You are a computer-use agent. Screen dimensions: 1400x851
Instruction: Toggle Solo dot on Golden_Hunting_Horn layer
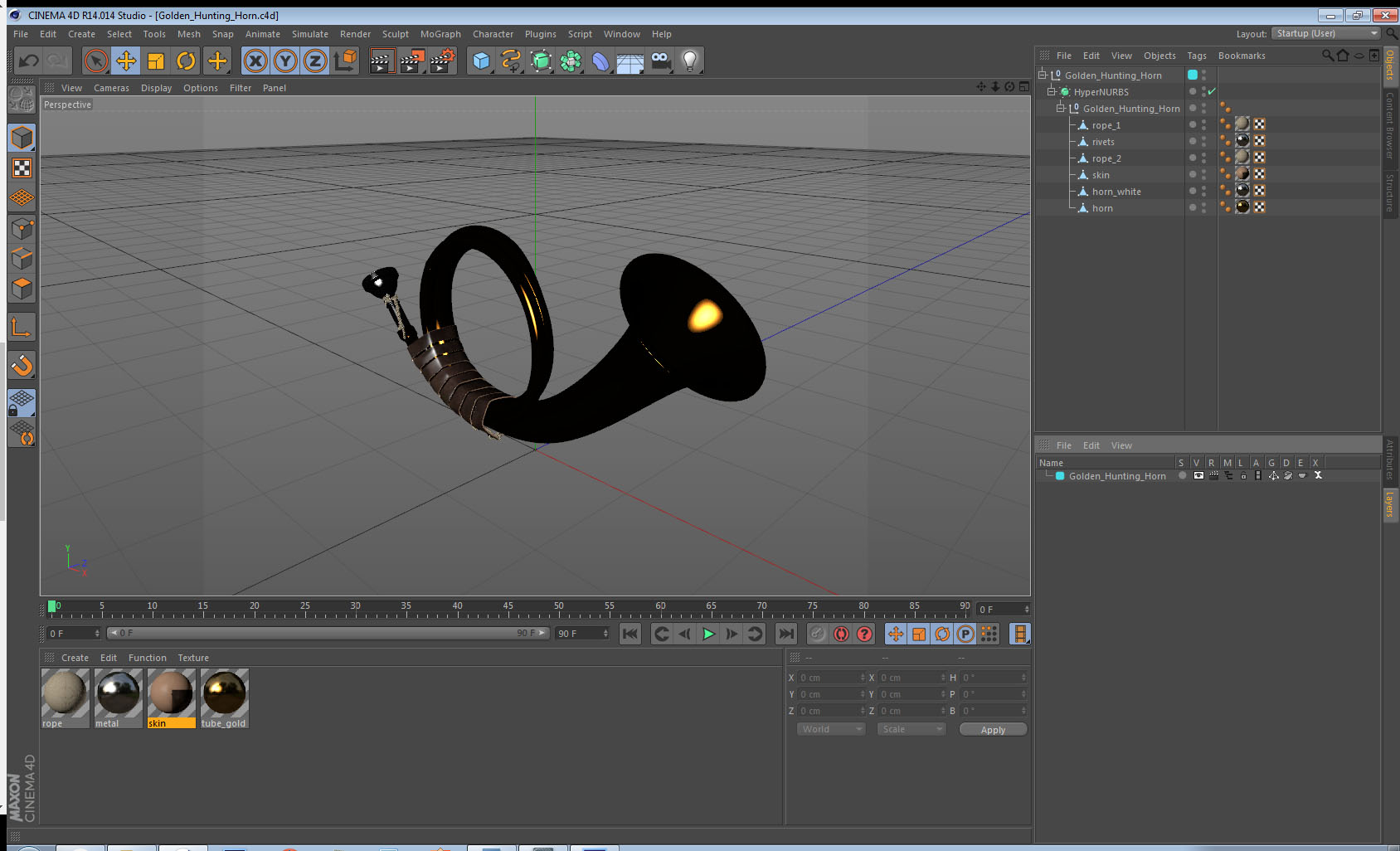(x=1182, y=475)
